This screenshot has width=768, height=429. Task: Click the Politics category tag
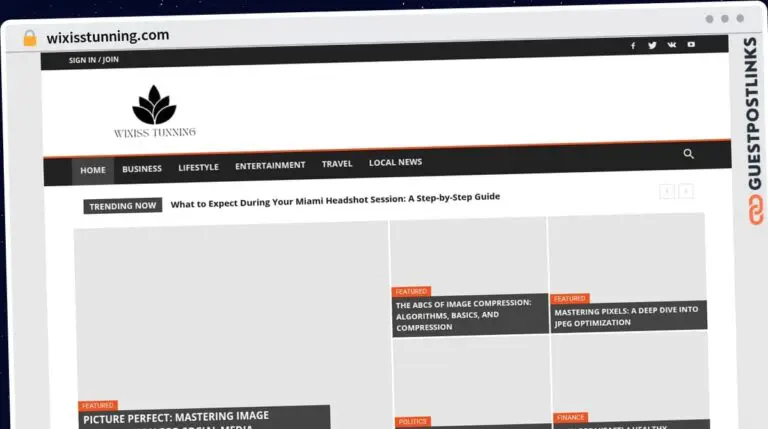tap(412, 422)
